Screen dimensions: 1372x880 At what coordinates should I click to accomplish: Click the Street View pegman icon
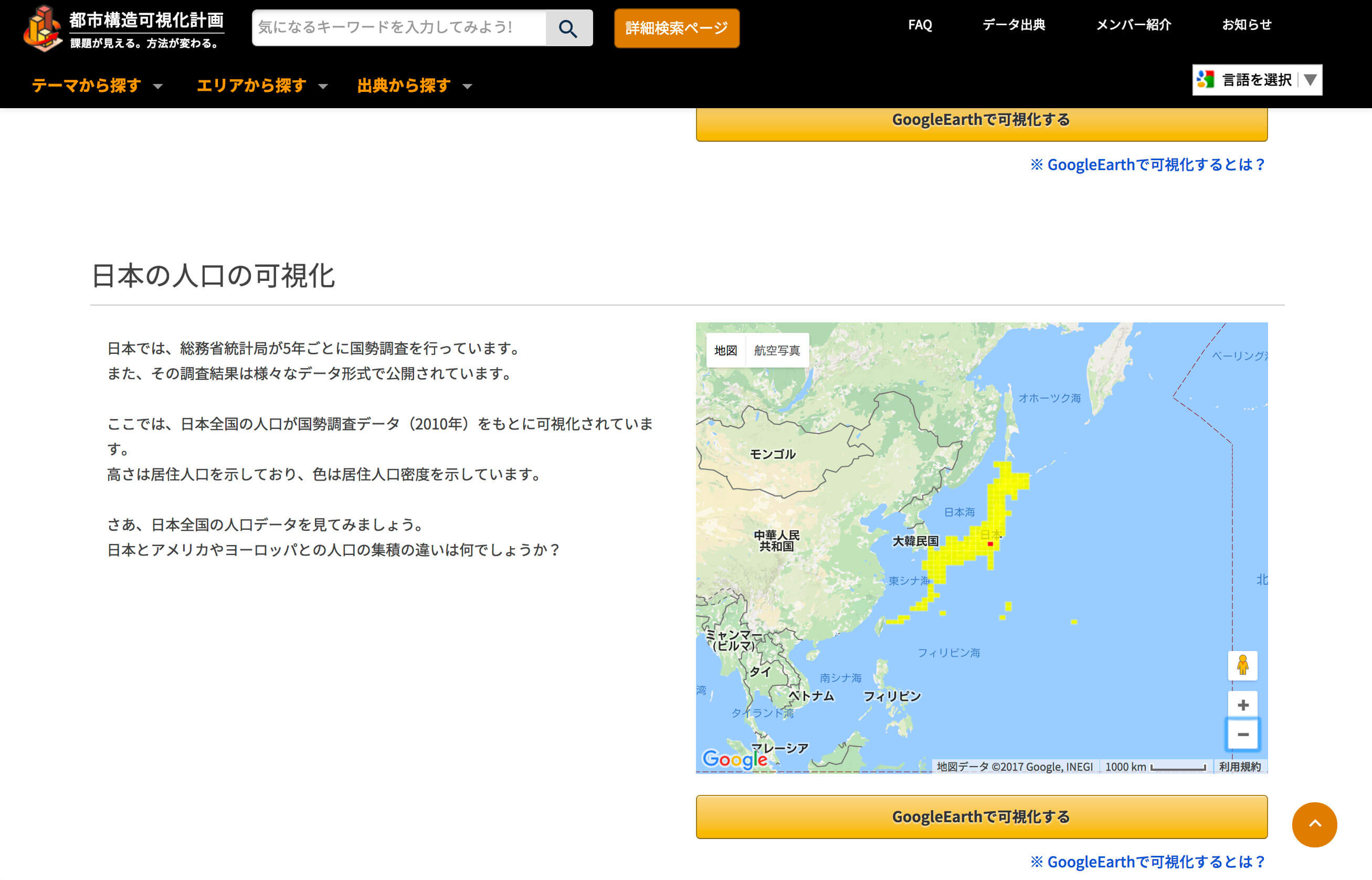pyautogui.click(x=1242, y=666)
